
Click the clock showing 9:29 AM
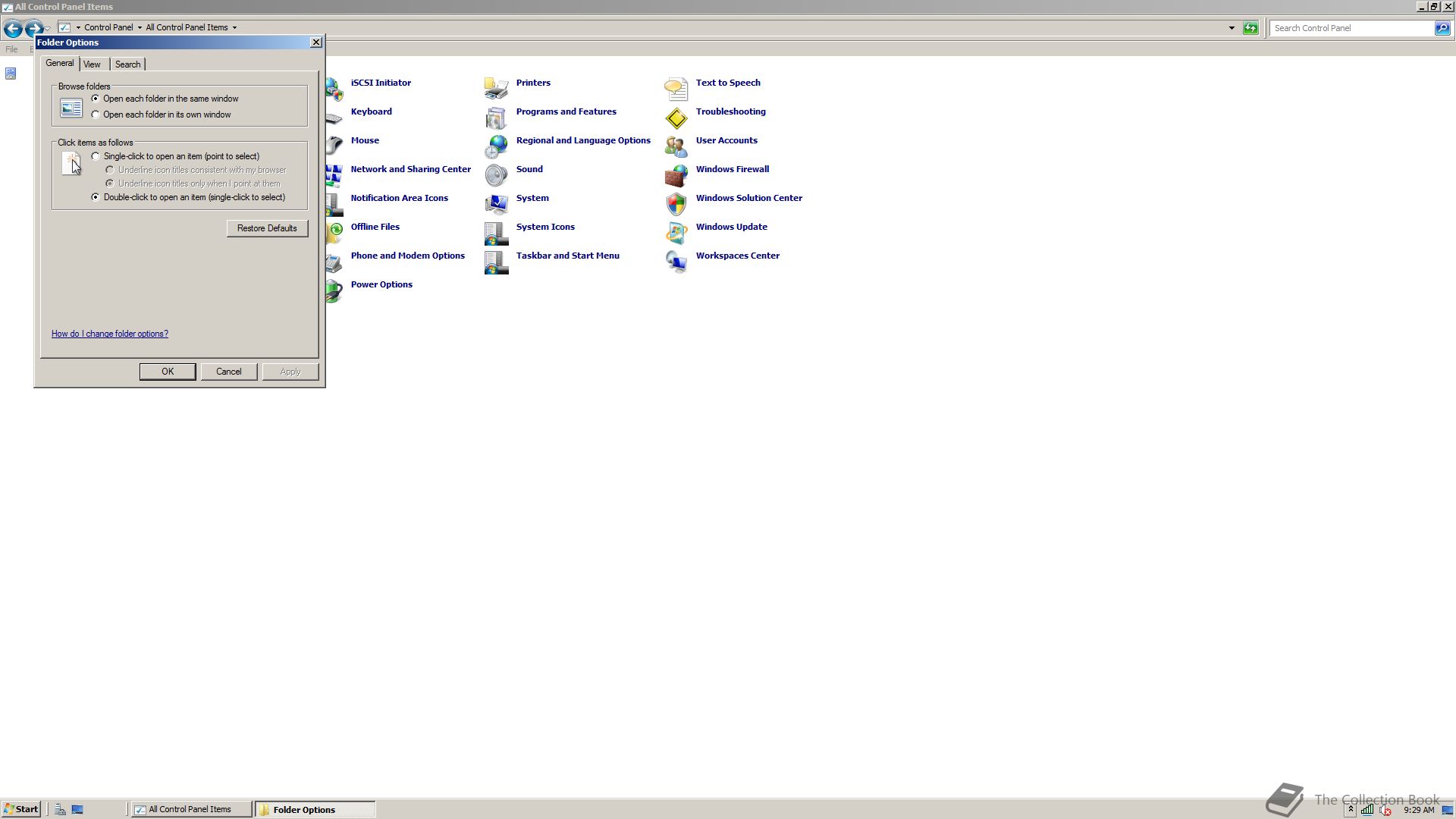1419,810
